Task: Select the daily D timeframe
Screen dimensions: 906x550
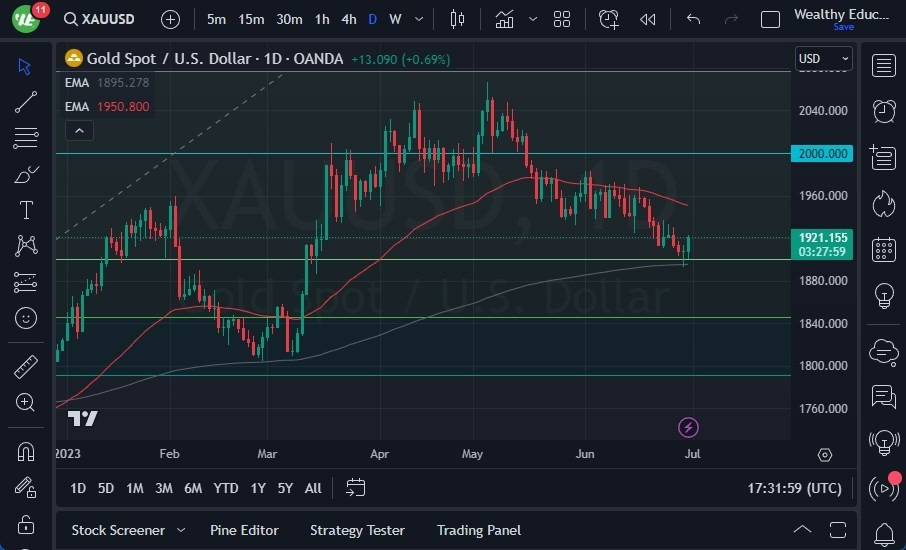Action: [x=373, y=19]
